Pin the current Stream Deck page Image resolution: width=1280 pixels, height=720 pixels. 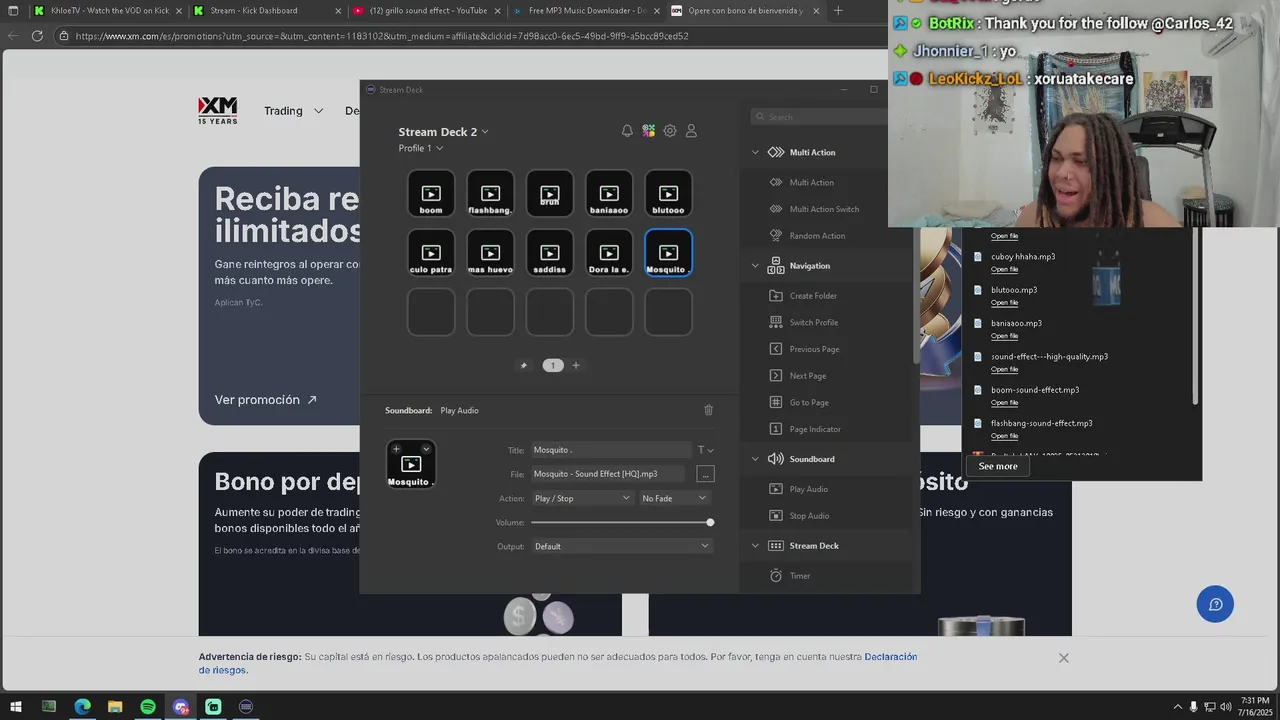pyautogui.click(x=523, y=365)
